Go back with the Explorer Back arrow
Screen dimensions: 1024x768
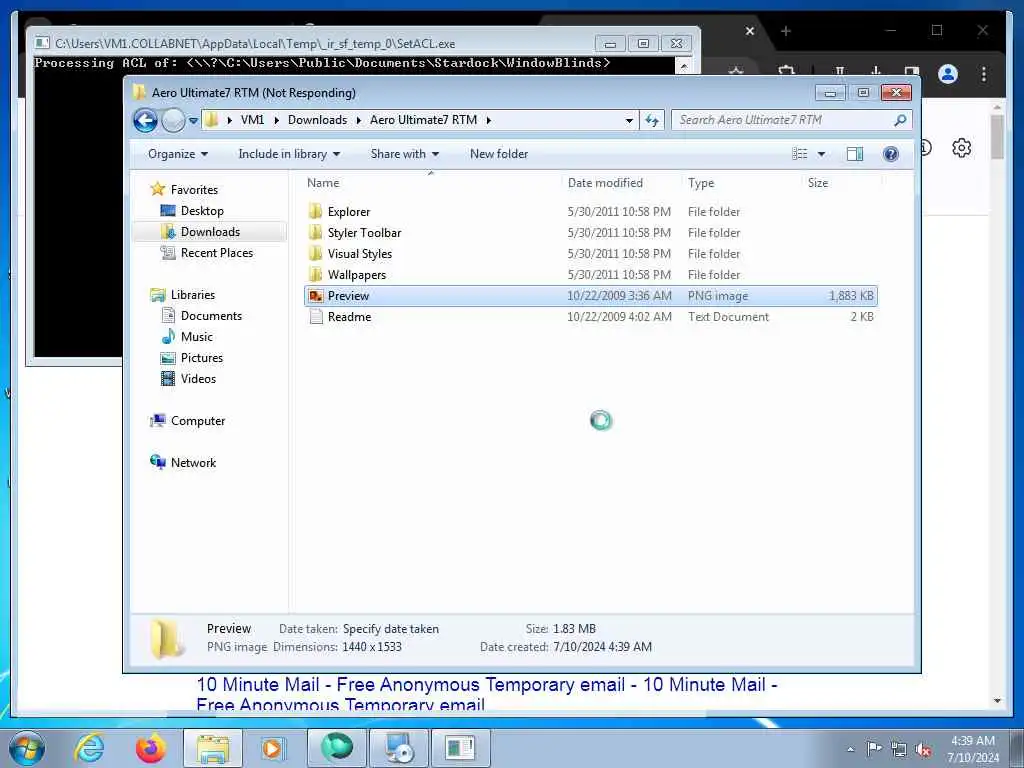pos(145,120)
